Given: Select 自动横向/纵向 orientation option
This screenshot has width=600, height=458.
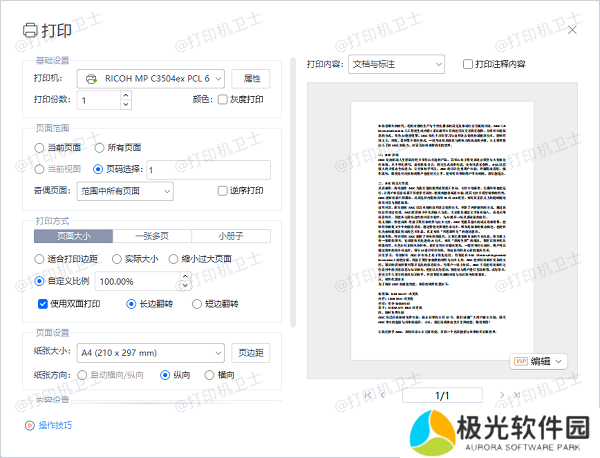Looking at the screenshot, I should click(82, 375).
